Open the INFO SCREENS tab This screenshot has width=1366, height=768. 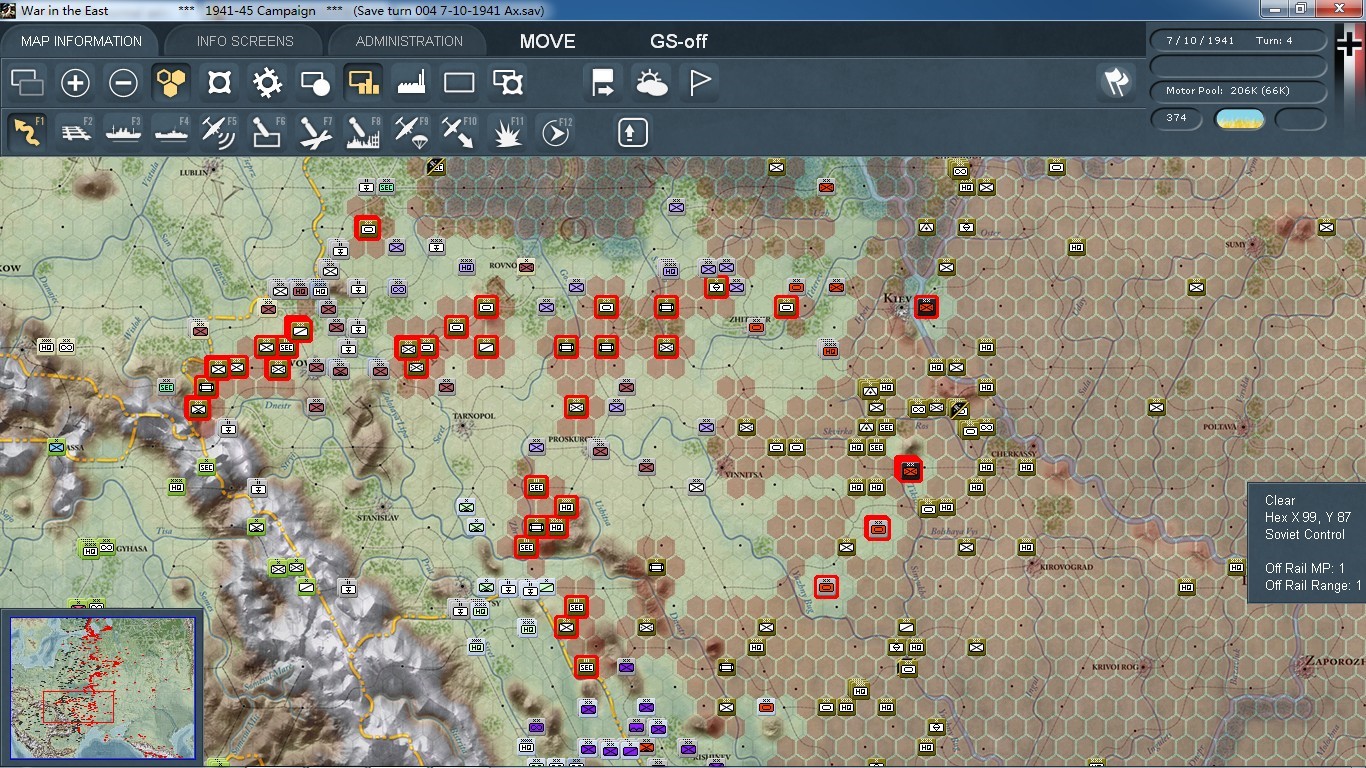tap(245, 41)
